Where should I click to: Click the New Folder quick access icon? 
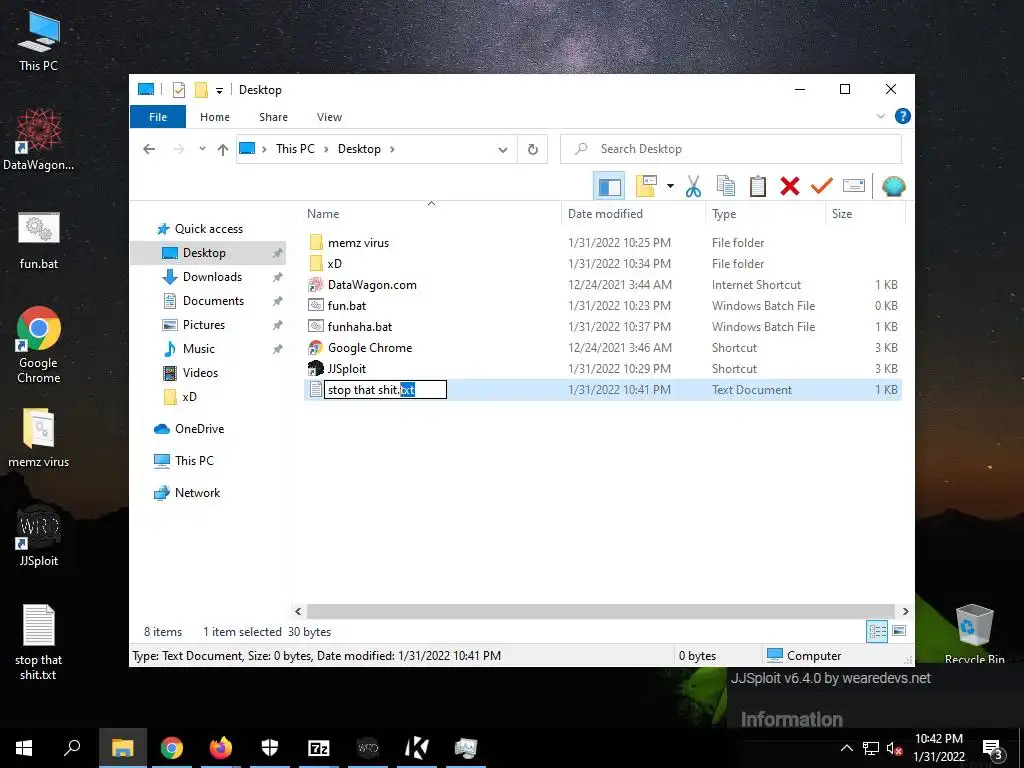coord(201,90)
